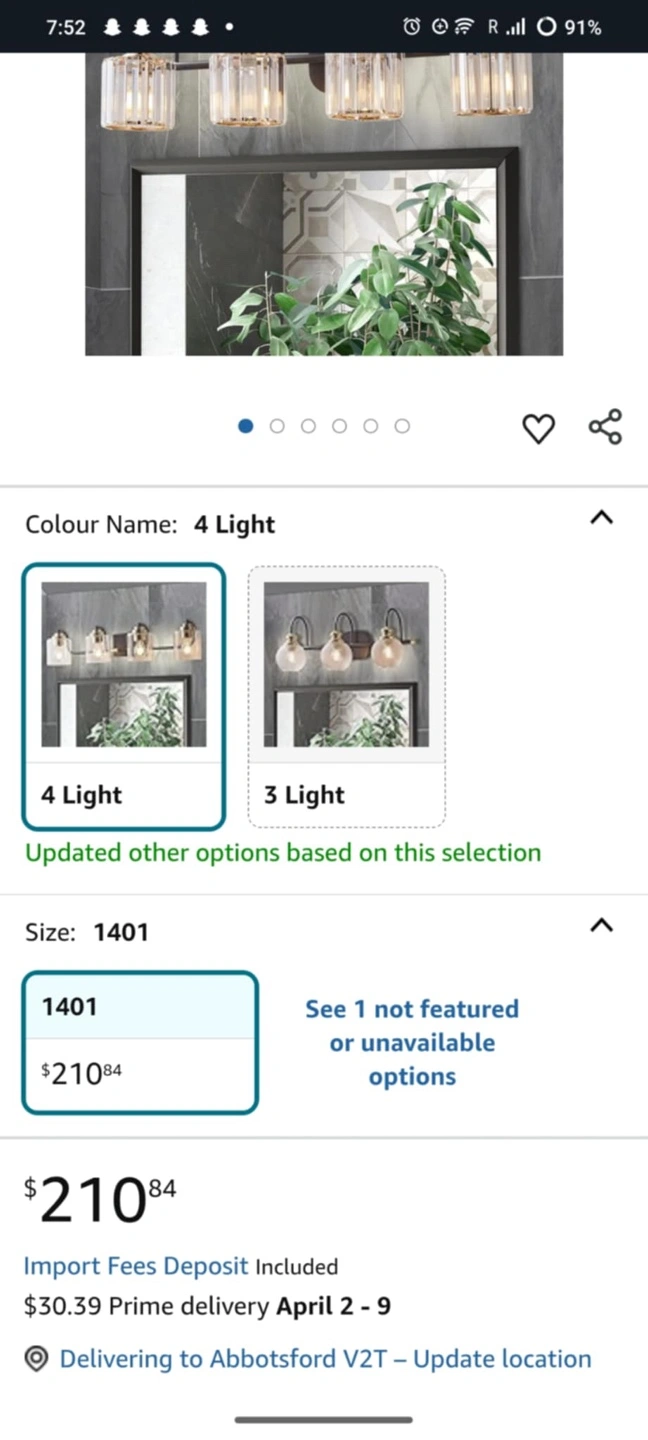The width and height of the screenshot is (648, 1440).
Task: Select the 3 Light colour option
Action: (x=346, y=696)
